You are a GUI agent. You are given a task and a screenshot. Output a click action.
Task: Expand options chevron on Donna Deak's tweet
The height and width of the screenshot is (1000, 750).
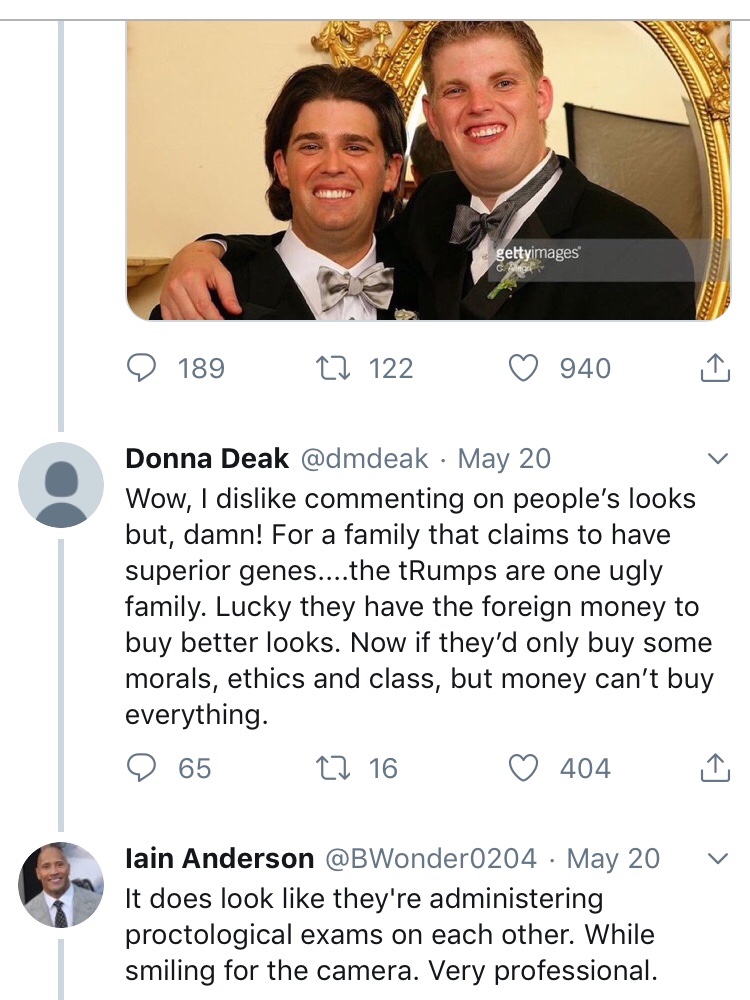[717, 459]
